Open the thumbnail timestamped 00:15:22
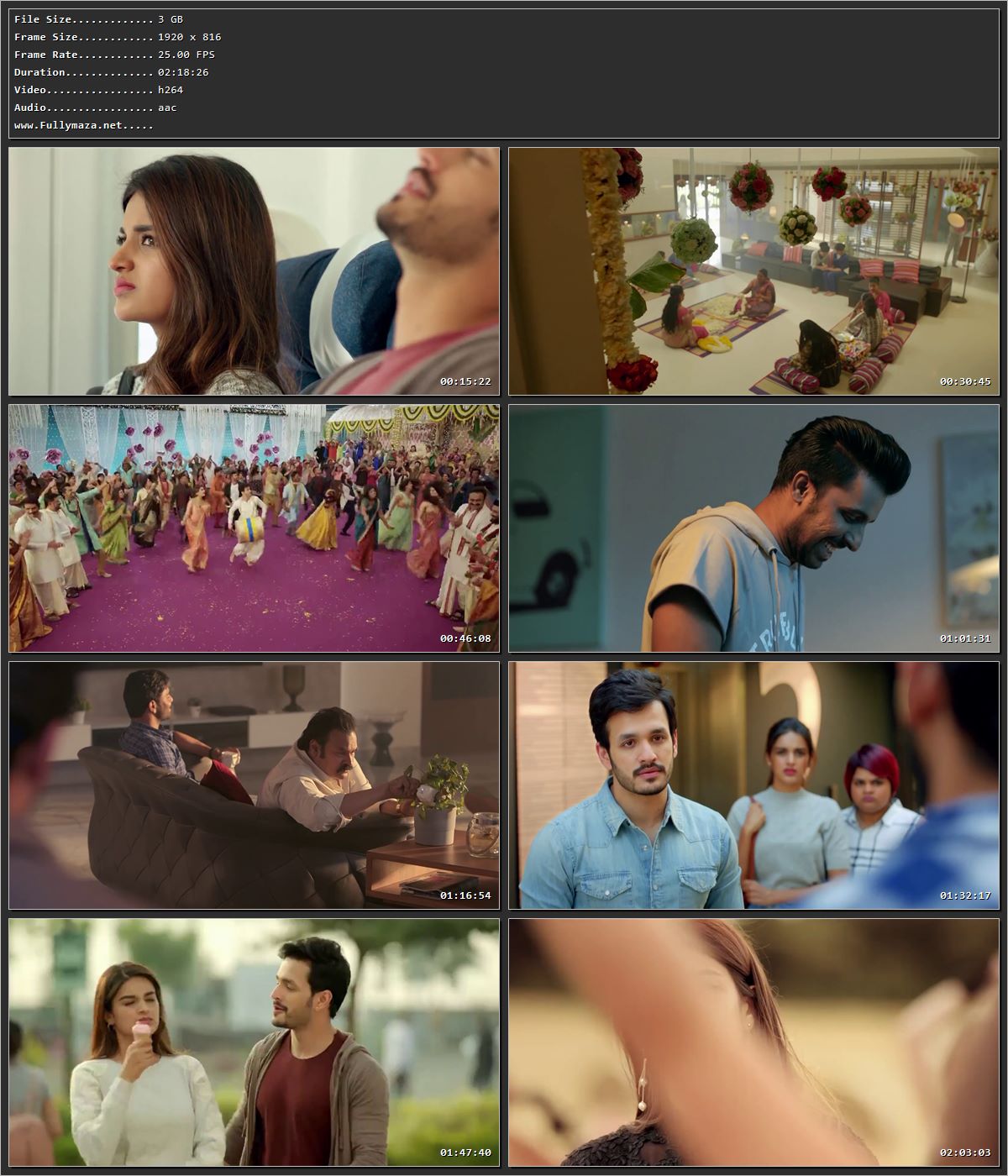 click(x=254, y=271)
